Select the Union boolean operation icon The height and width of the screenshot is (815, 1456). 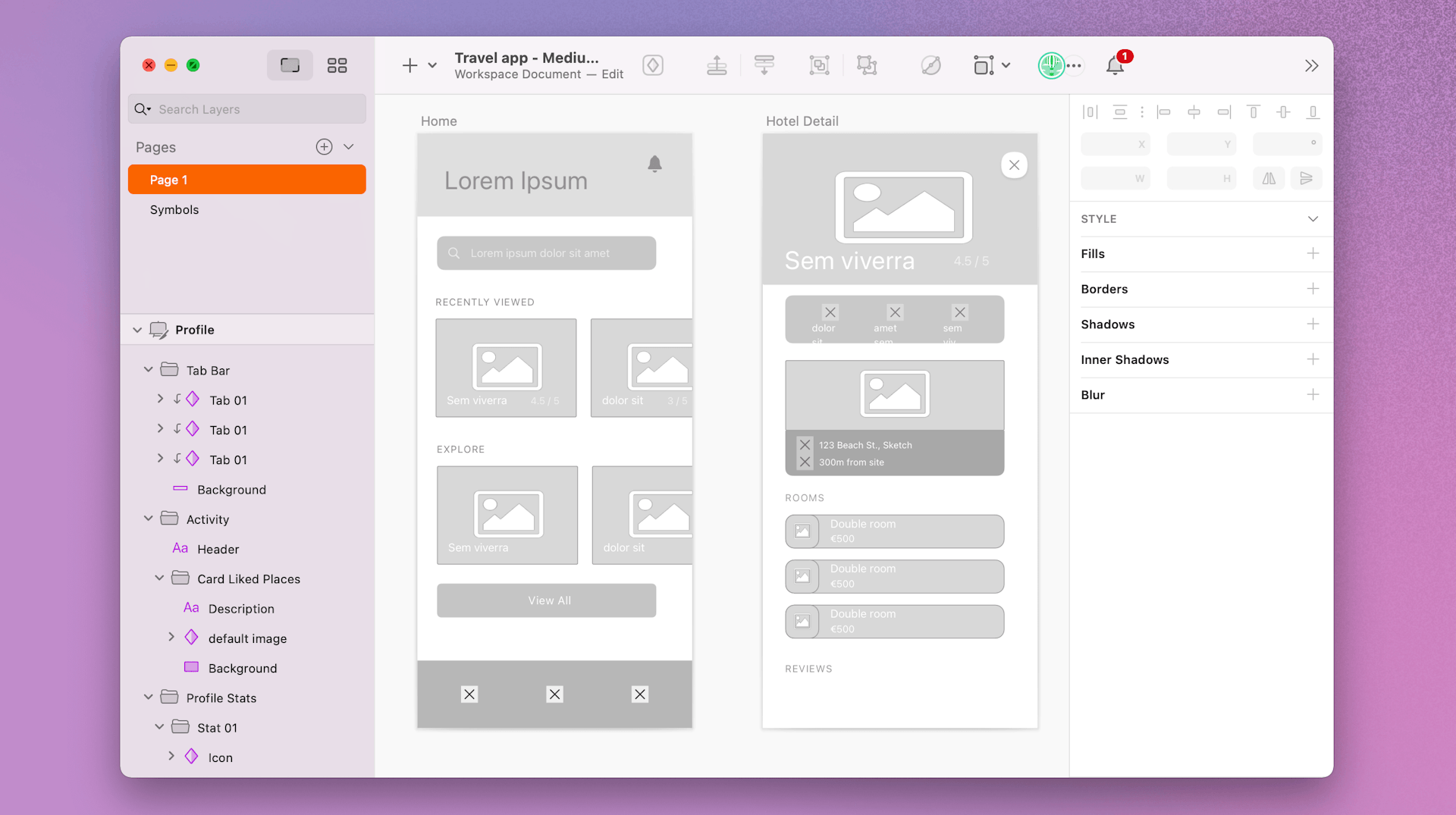867,65
